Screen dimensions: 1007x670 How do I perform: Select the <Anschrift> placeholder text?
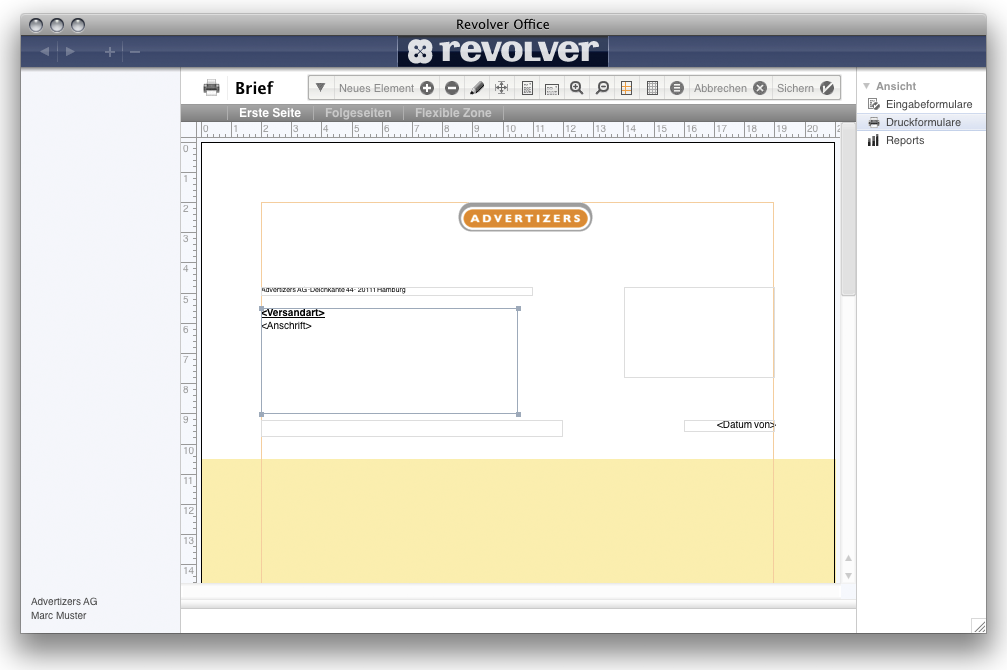(x=286, y=326)
